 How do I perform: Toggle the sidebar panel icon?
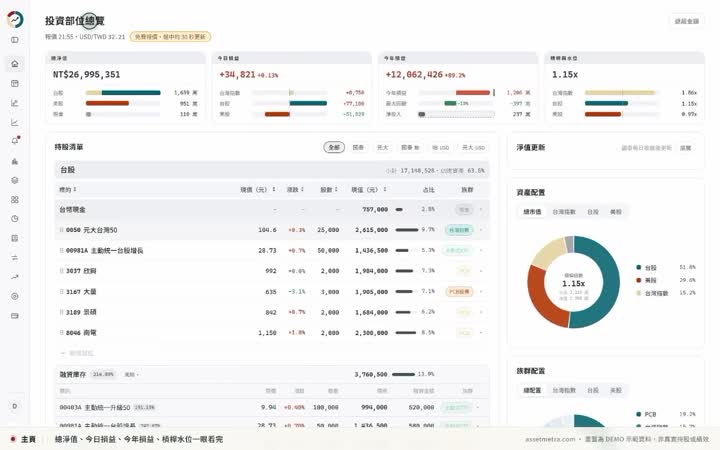15,40
